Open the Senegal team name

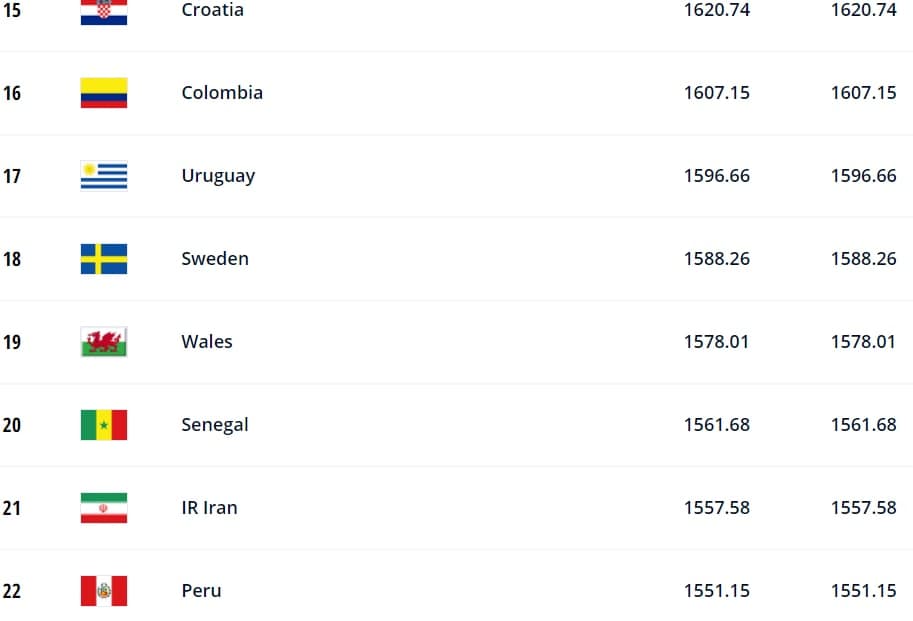point(215,425)
